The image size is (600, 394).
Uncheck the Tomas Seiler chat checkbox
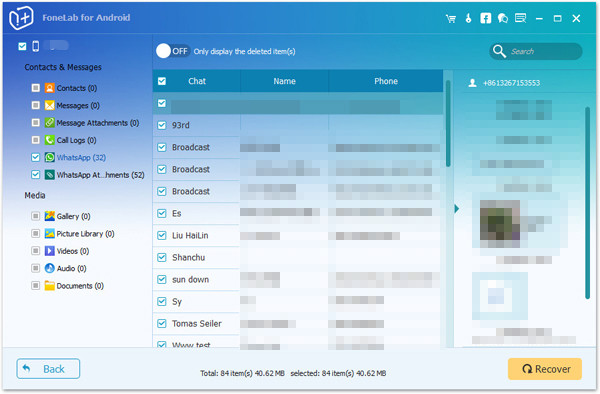162,324
